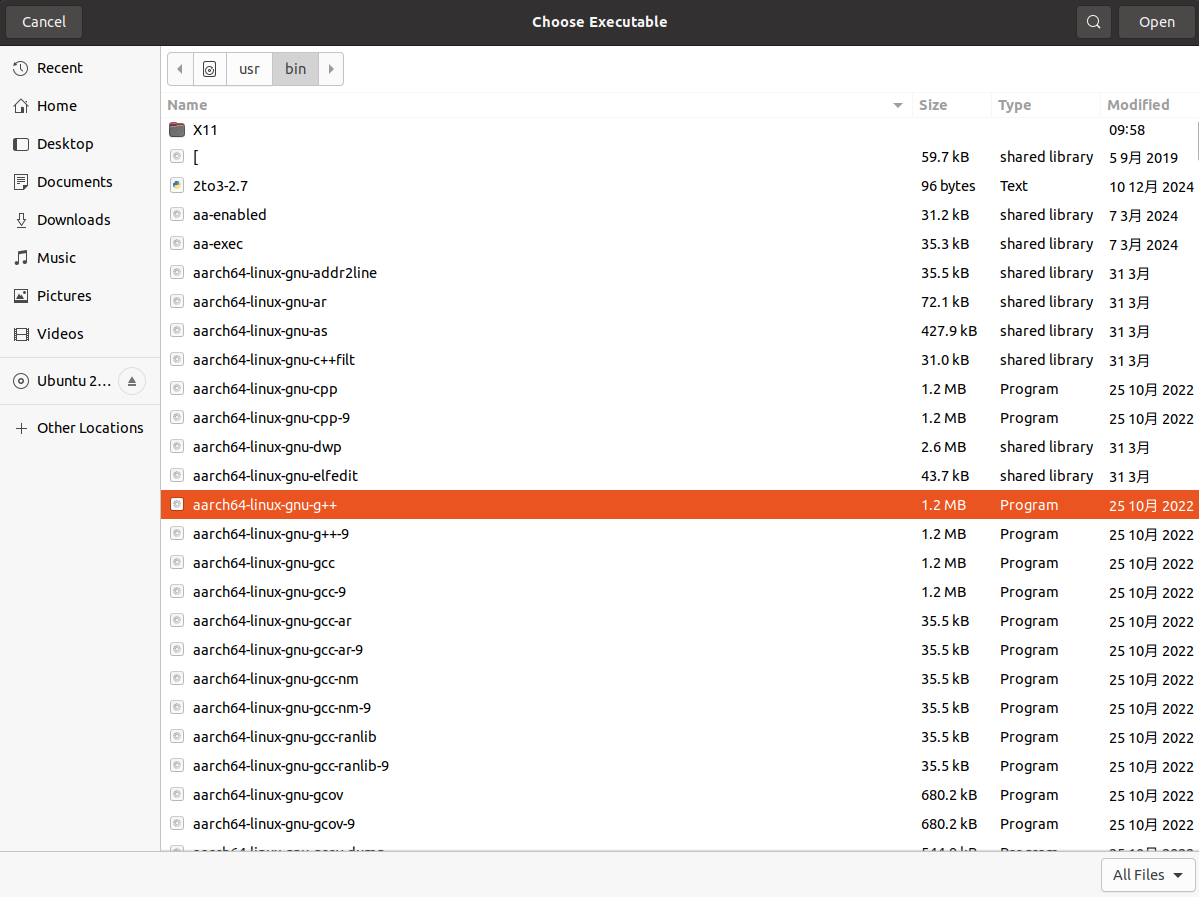This screenshot has width=1199, height=897.
Task: Click the plus icon beside Other Locations
Action: click(x=21, y=428)
